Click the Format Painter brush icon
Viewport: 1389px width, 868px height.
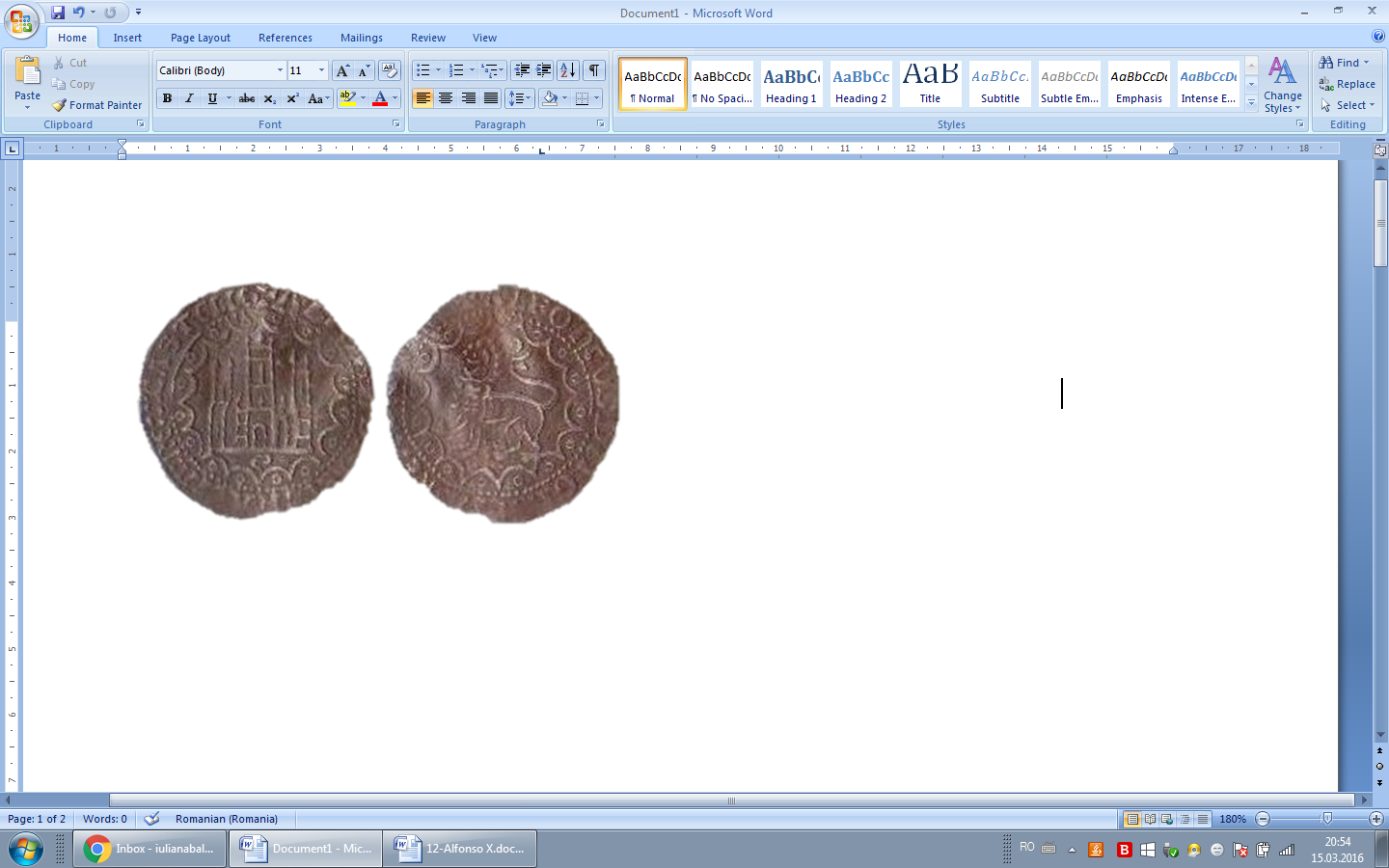[x=60, y=105]
